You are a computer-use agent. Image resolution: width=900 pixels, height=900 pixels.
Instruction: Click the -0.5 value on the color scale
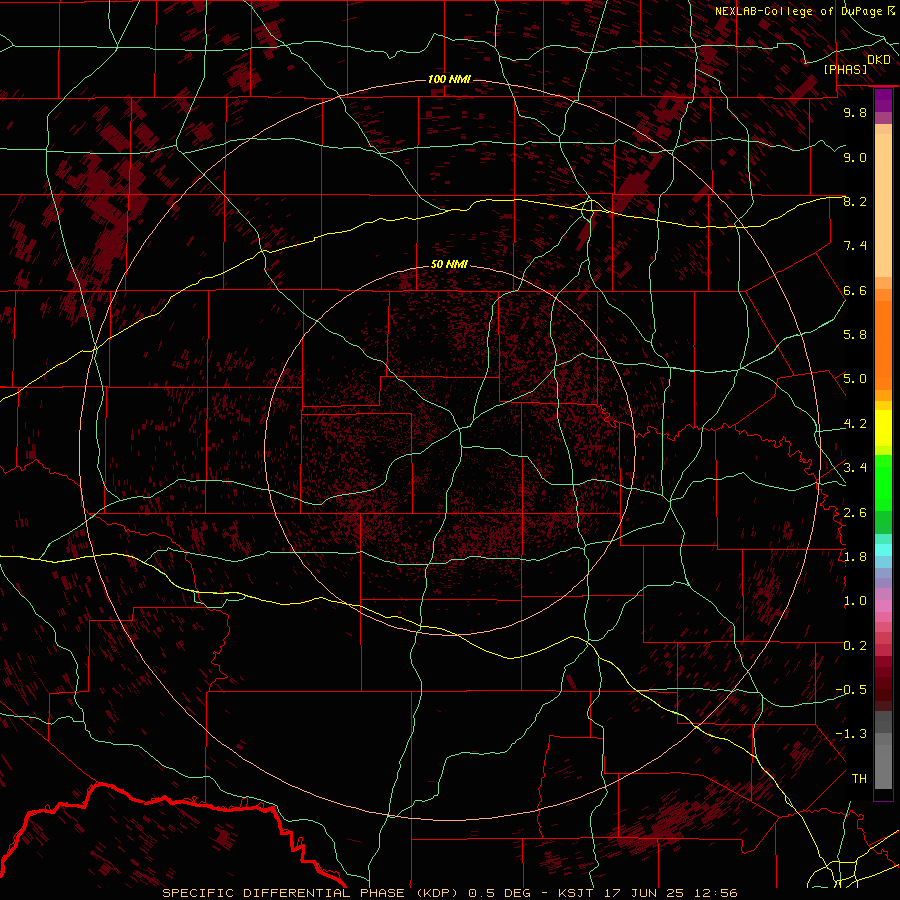(851, 690)
